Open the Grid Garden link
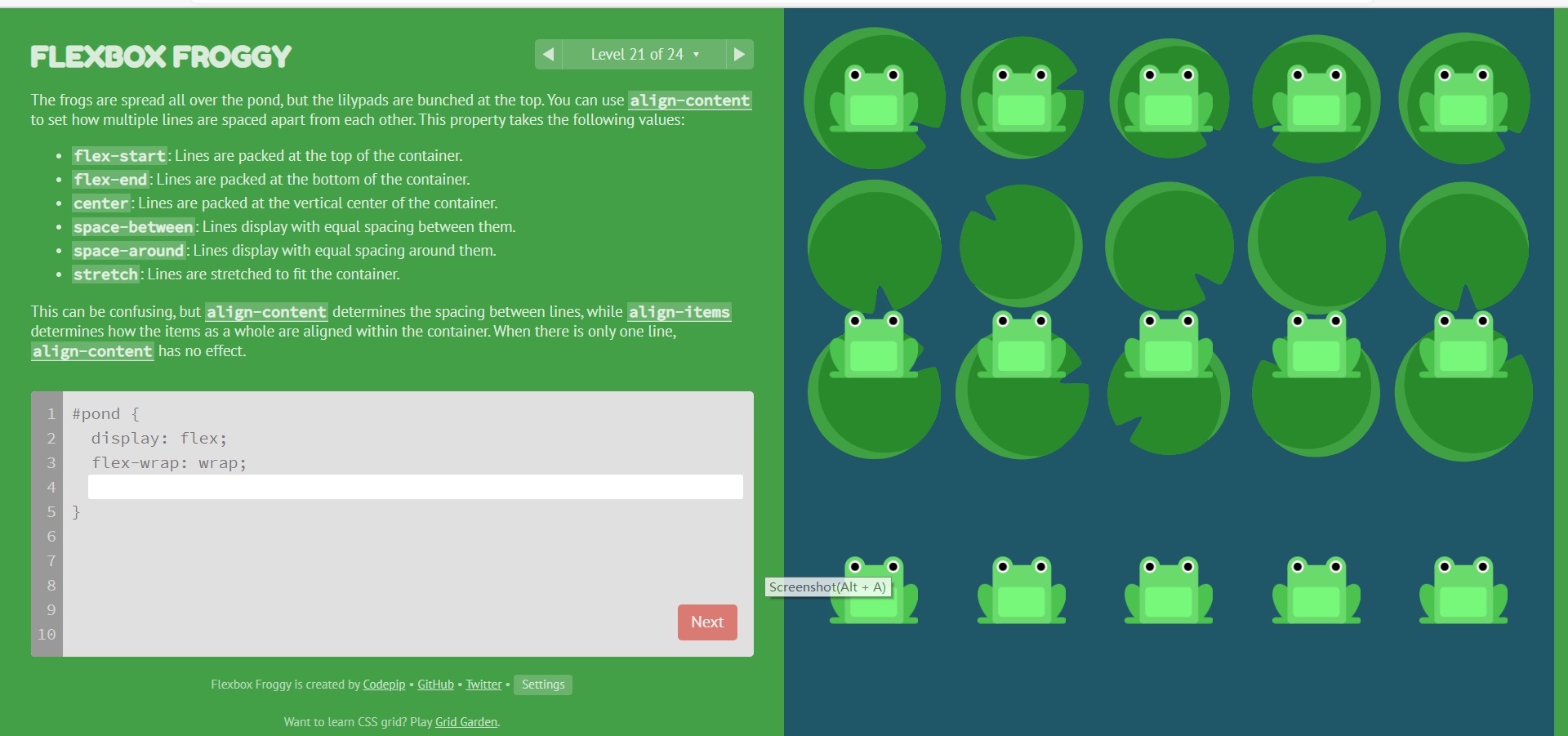Viewport: 1568px width, 736px height. click(x=465, y=721)
